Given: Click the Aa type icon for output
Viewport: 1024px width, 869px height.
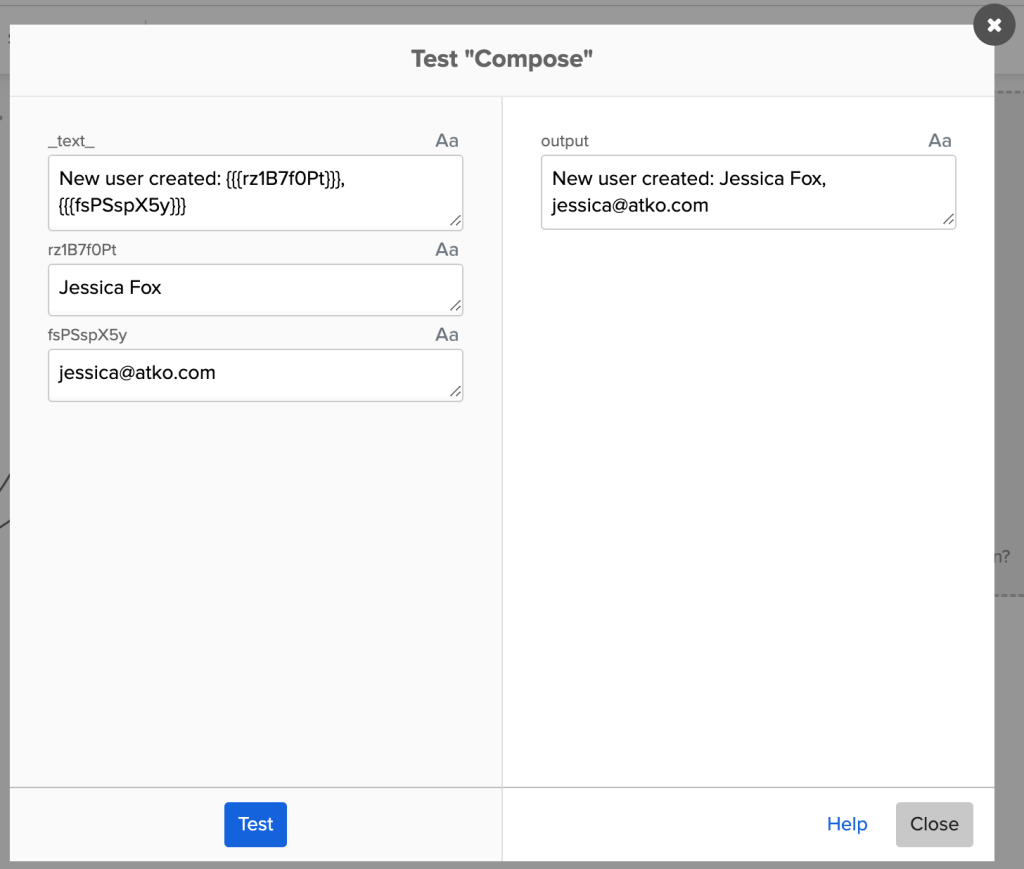Looking at the screenshot, I should (x=939, y=141).
